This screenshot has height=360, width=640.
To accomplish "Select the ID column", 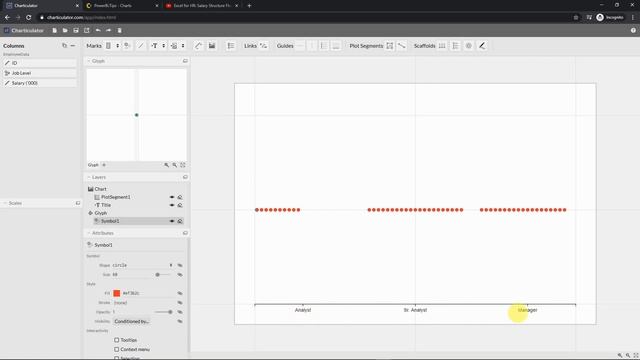I will (x=40, y=63).
